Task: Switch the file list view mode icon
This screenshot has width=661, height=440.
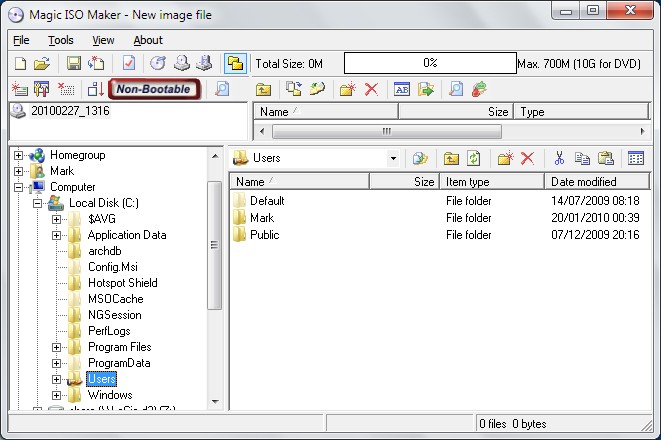Action: tap(635, 158)
